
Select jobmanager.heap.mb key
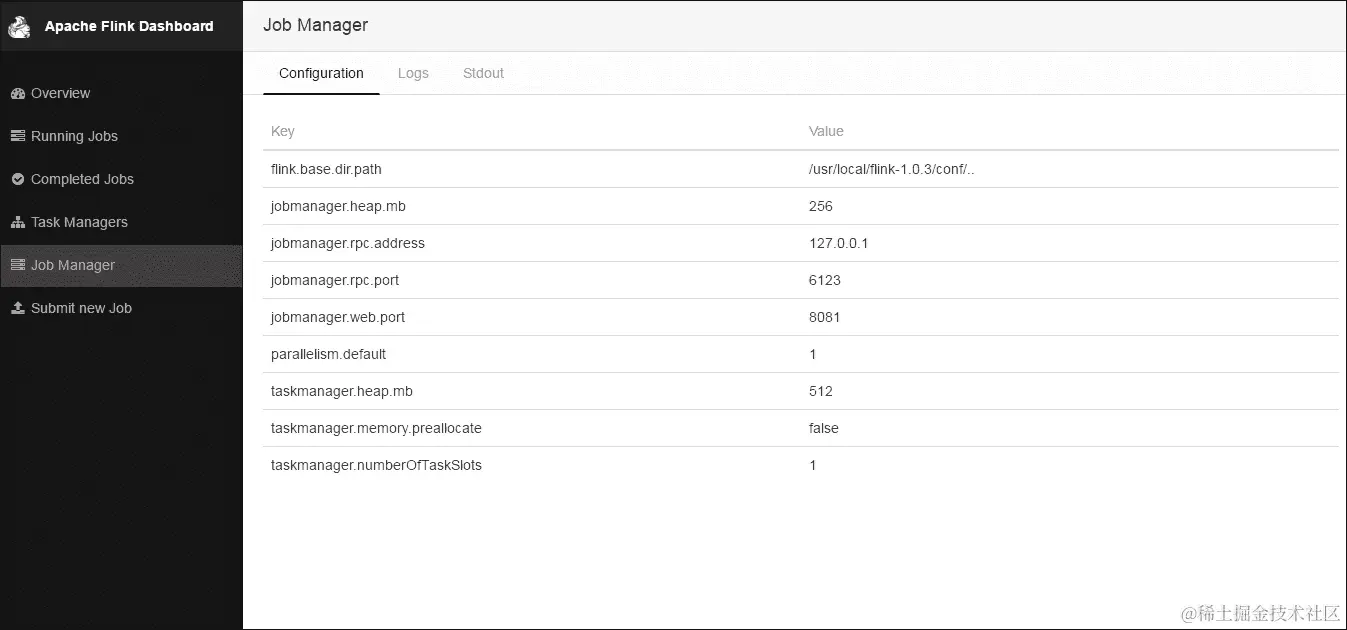pos(338,206)
